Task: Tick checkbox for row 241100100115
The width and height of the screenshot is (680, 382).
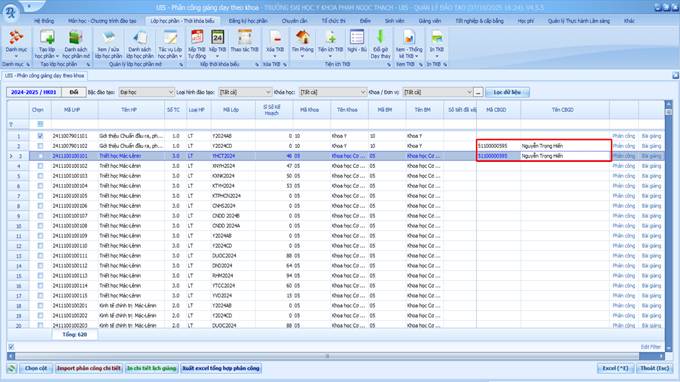Action: pyautogui.click(x=40, y=295)
